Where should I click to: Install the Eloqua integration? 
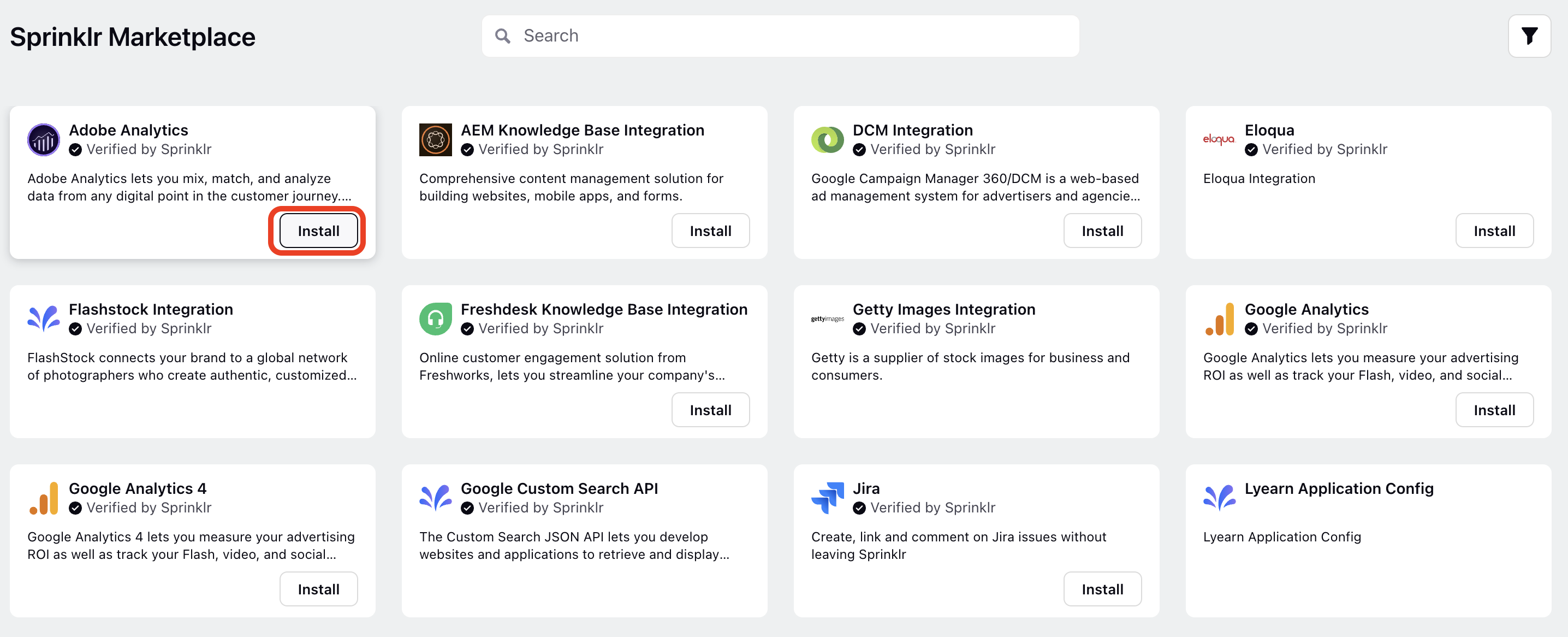(x=1494, y=231)
